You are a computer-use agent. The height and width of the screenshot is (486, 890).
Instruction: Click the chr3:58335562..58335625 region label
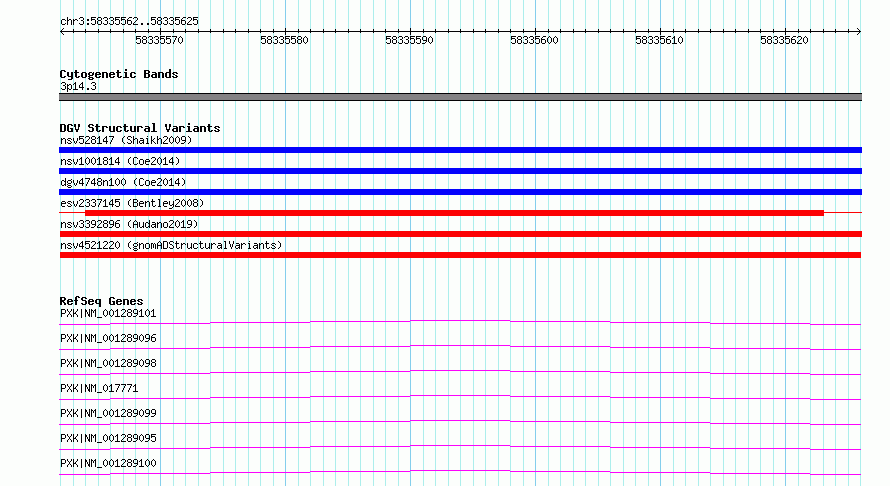[129, 21]
